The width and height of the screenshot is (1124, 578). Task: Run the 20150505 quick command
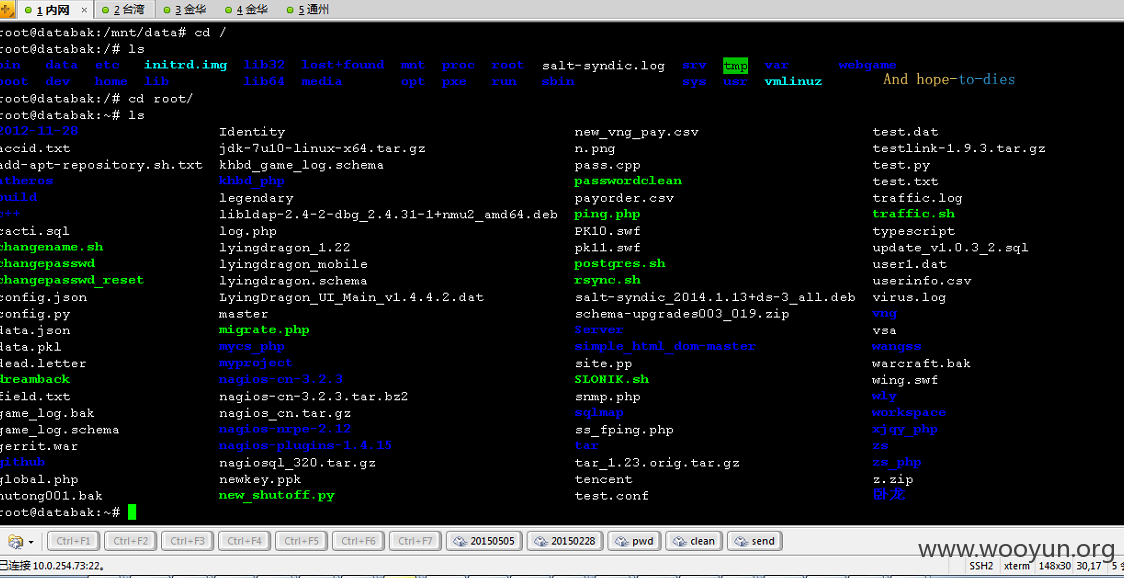pos(484,541)
